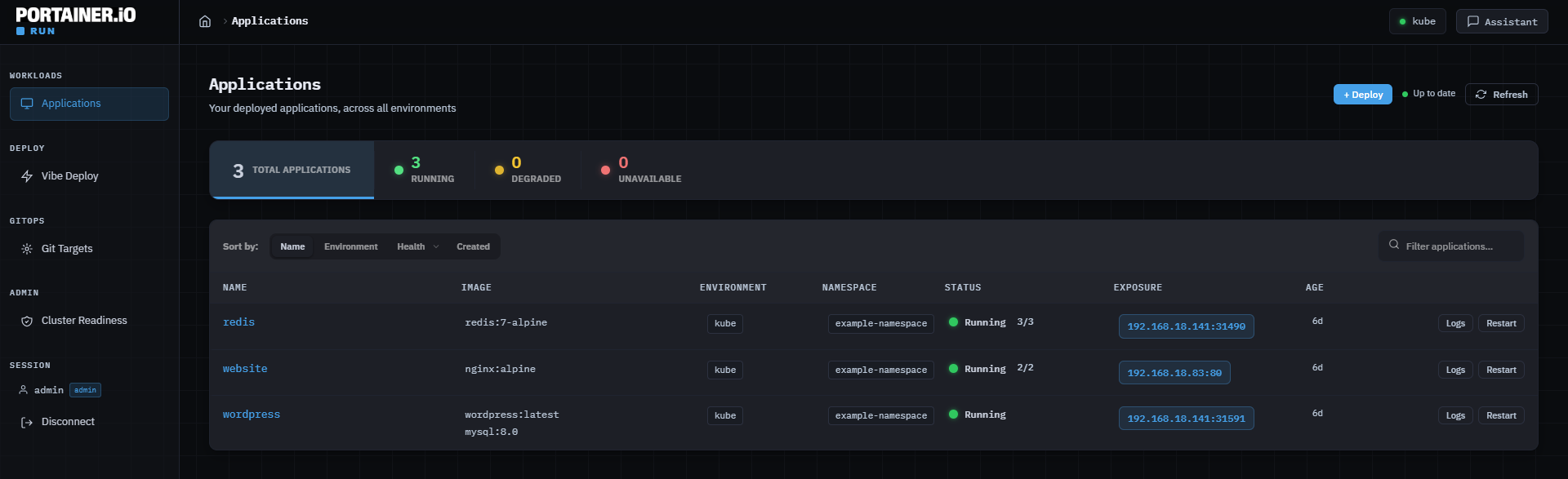Click the kube tag in wordpress row

(725, 416)
